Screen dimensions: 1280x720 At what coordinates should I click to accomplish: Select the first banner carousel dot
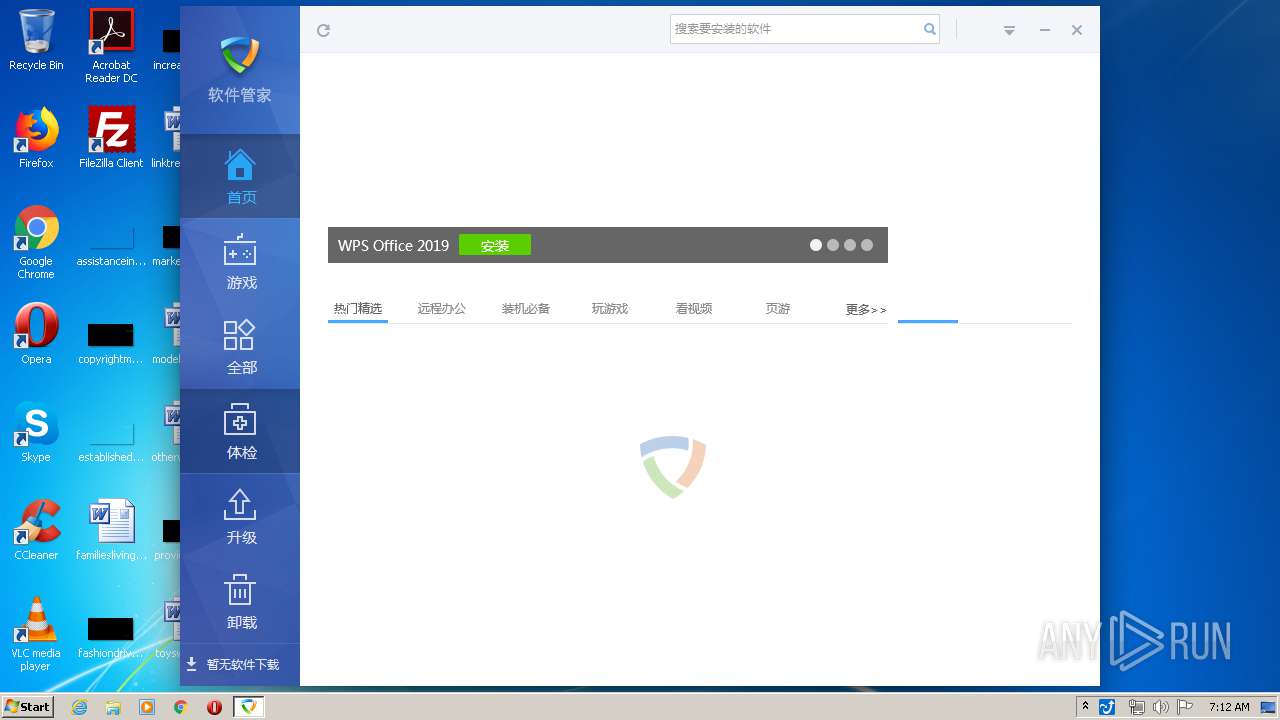816,245
